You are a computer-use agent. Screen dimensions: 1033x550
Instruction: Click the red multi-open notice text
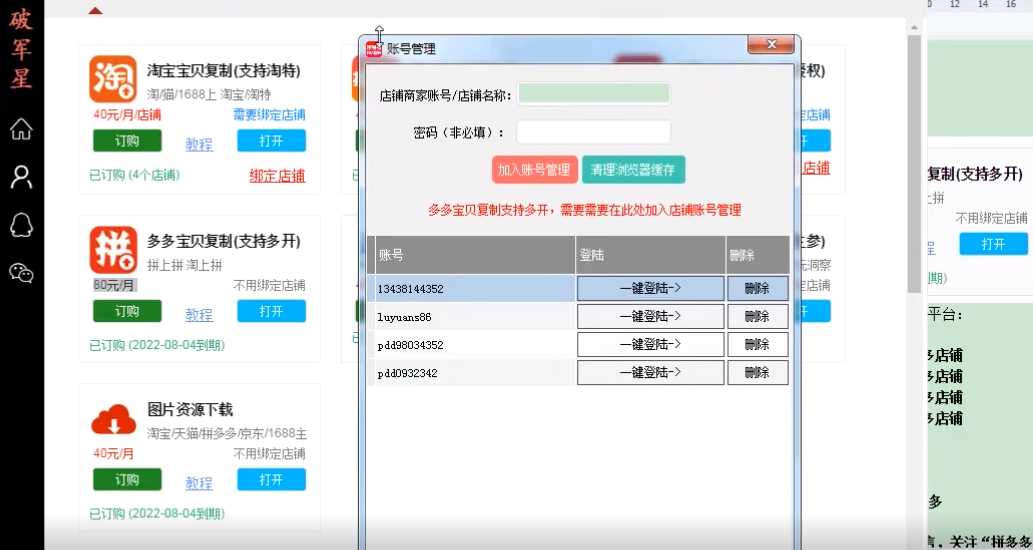584,210
